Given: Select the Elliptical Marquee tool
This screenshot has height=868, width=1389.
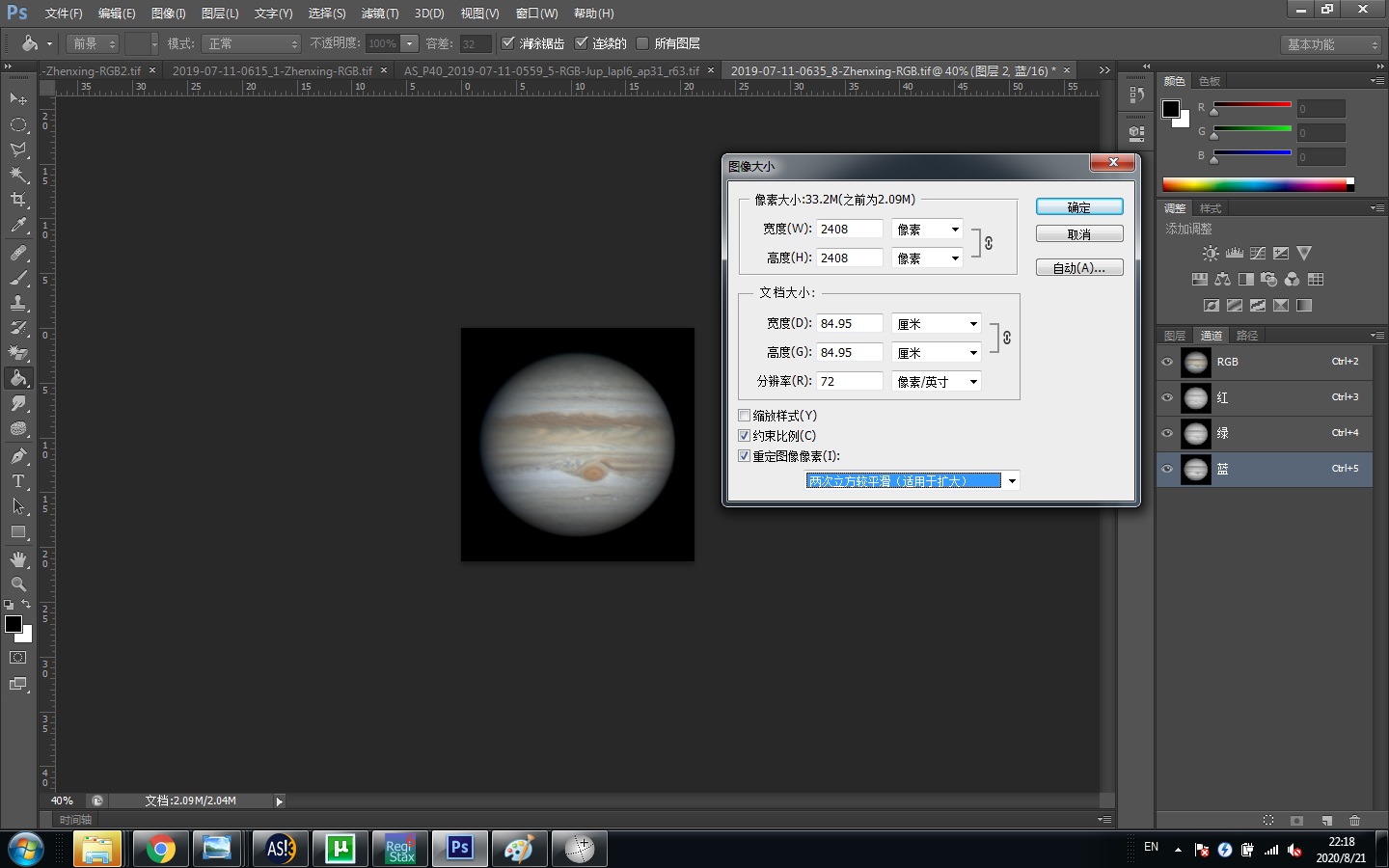Looking at the screenshot, I should coord(18,124).
